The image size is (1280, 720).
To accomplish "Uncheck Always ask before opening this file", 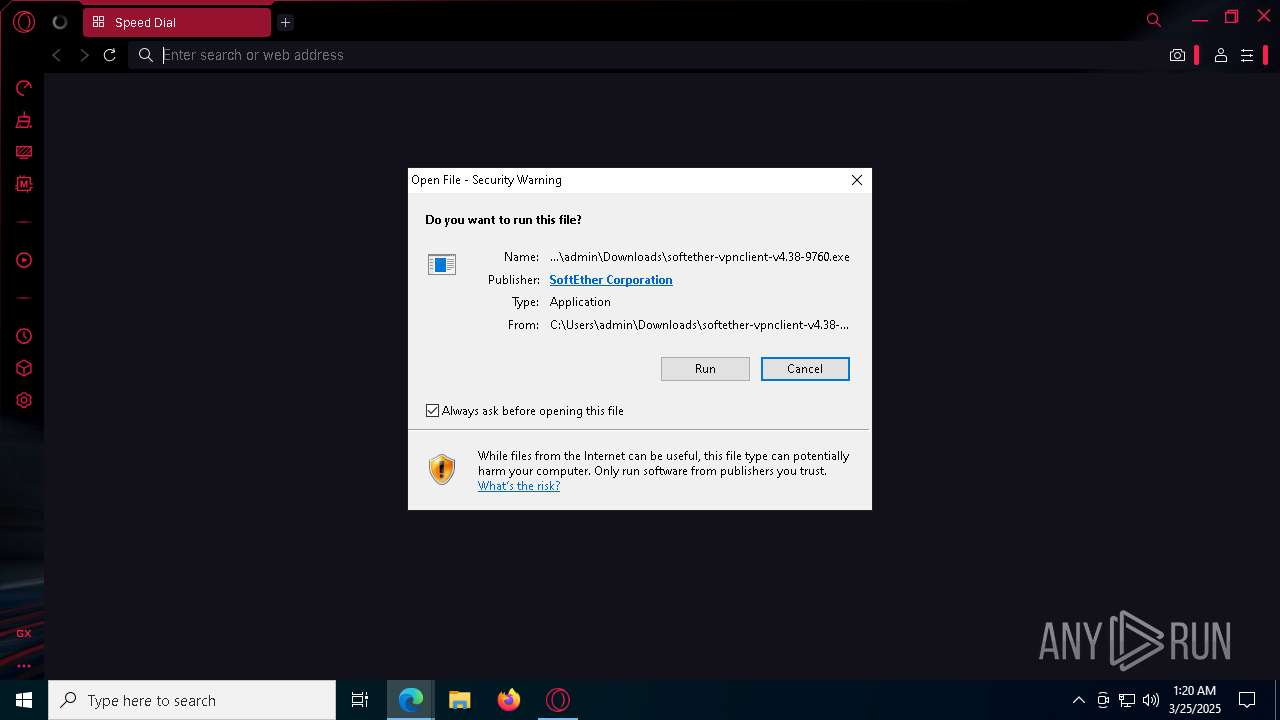I will point(433,411).
